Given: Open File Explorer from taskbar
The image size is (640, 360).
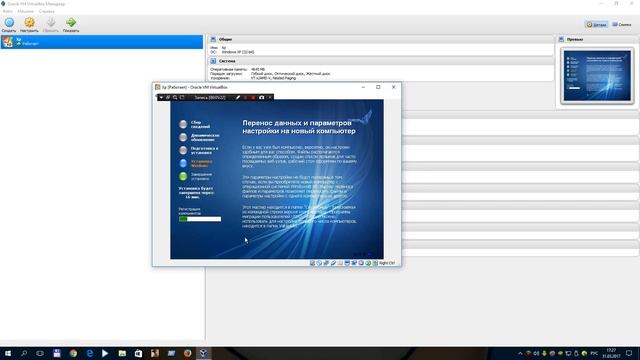Looking at the screenshot, I should pyautogui.click(x=122, y=353).
